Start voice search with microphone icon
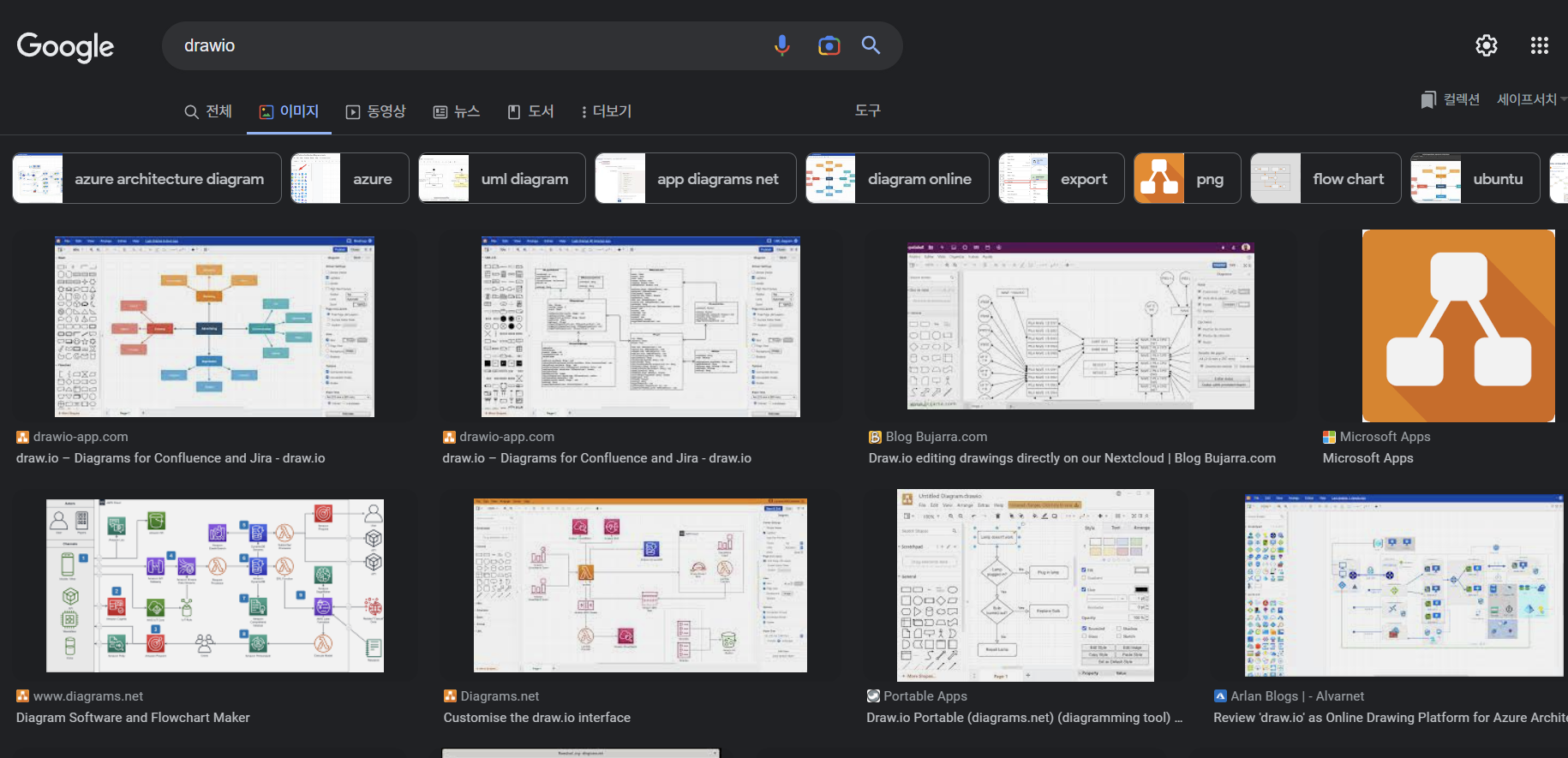This screenshot has height=758, width=1568. click(x=781, y=45)
